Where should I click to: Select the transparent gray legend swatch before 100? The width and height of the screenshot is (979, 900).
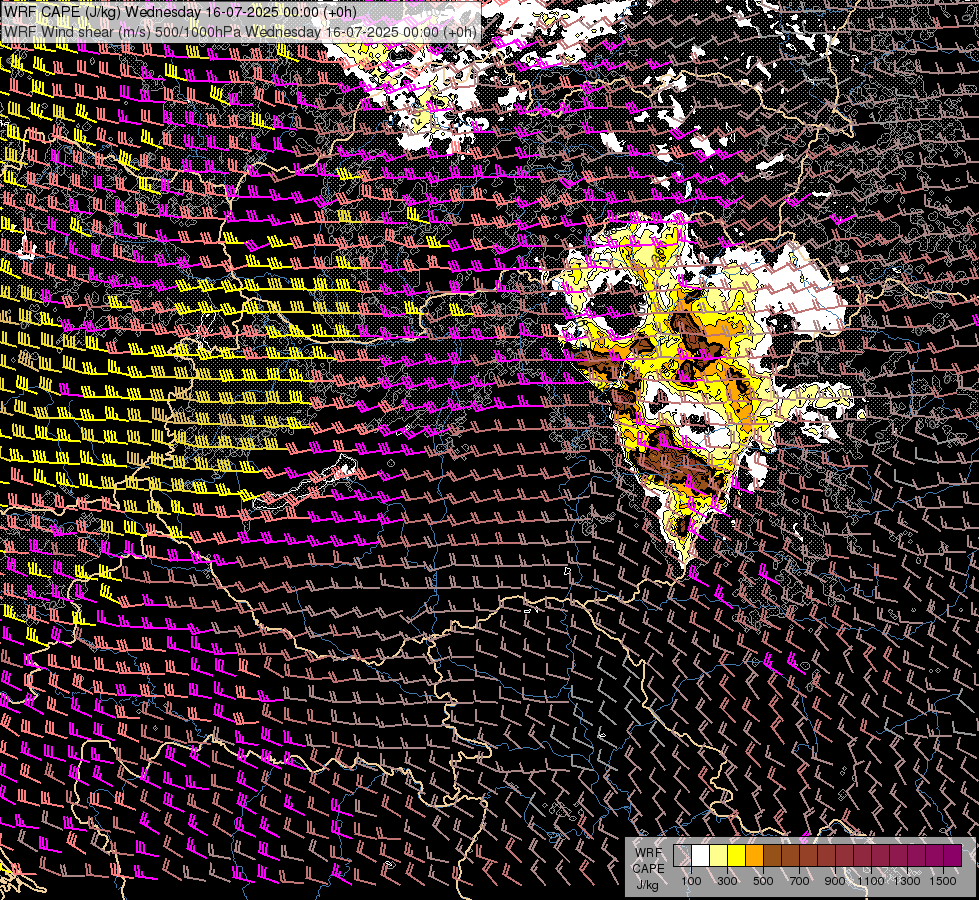(x=682, y=856)
